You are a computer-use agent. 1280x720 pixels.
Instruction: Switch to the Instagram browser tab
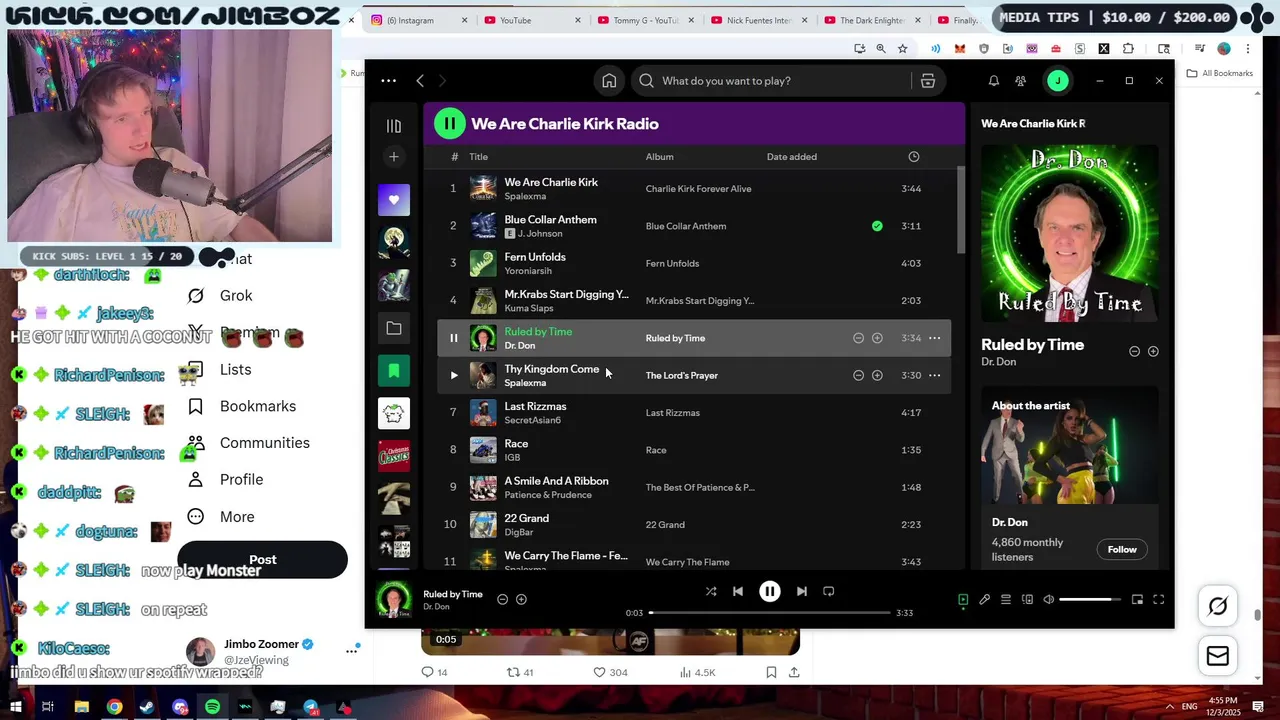coord(418,20)
